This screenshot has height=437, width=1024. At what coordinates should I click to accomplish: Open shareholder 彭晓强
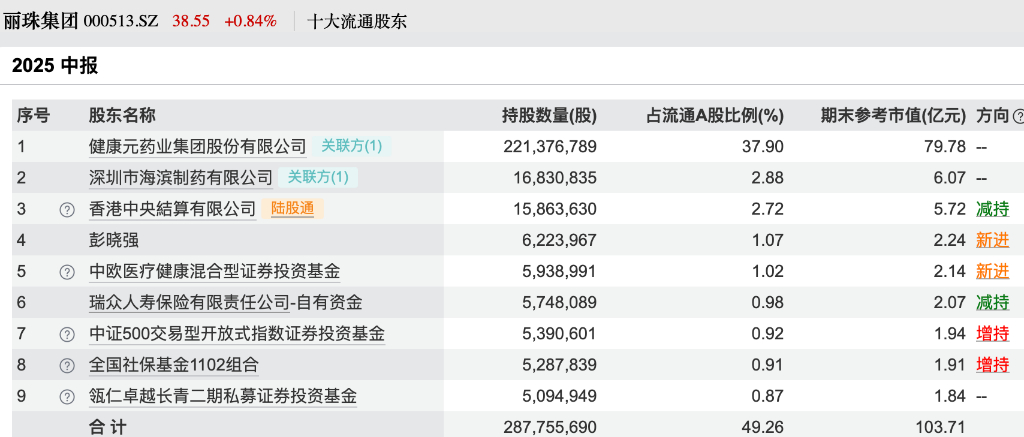pos(114,240)
